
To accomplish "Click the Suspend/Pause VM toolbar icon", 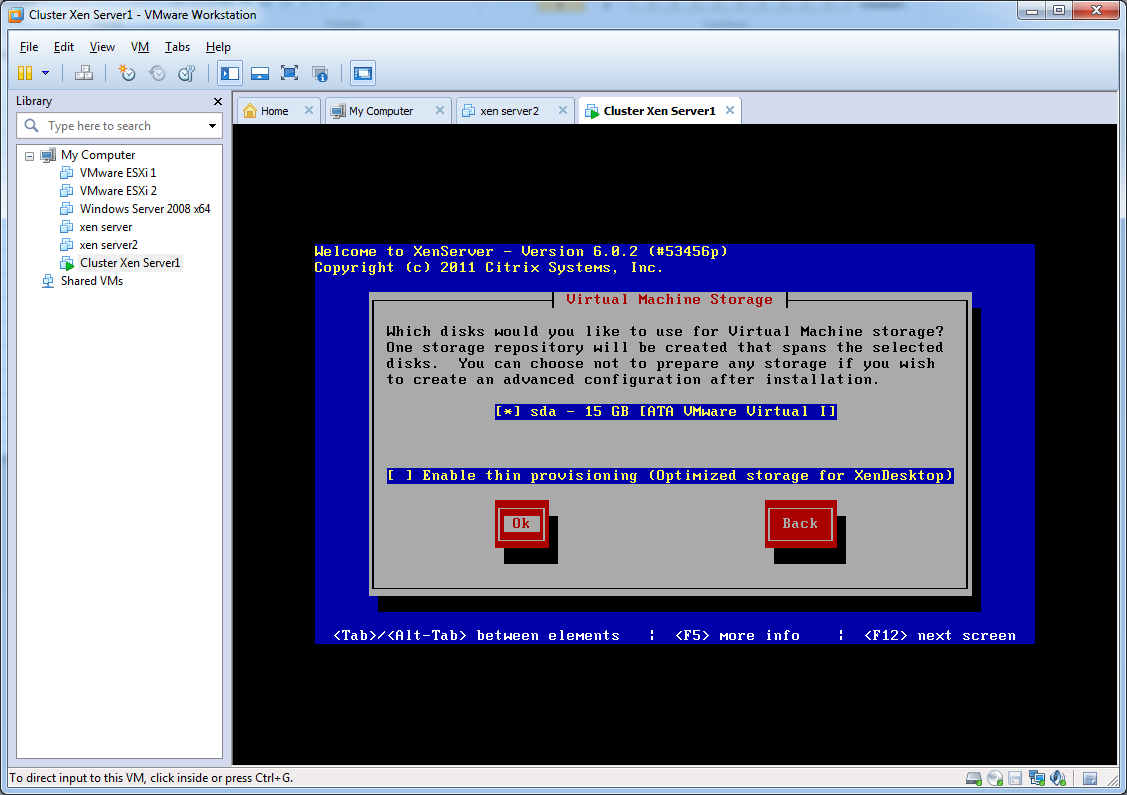I will [x=25, y=73].
